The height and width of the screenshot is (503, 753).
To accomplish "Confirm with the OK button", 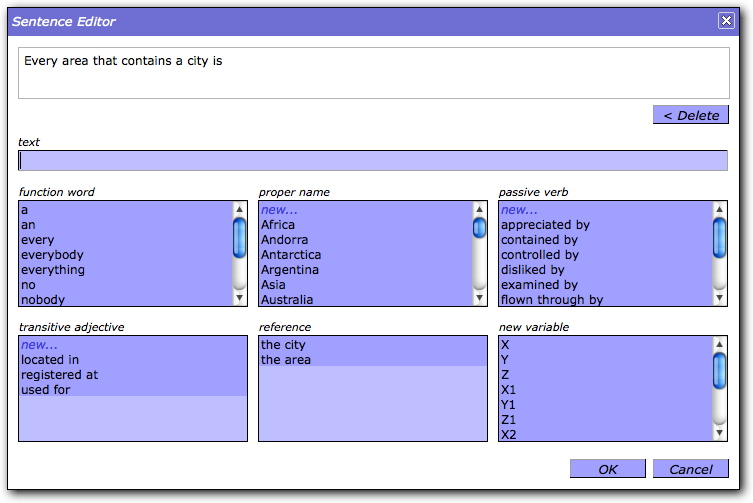I will click(608, 469).
